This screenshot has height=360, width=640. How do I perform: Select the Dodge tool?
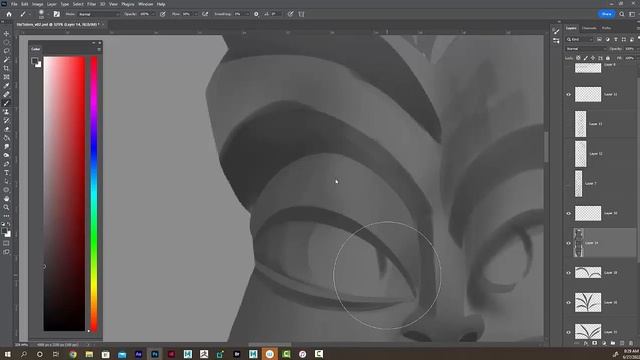(7, 156)
